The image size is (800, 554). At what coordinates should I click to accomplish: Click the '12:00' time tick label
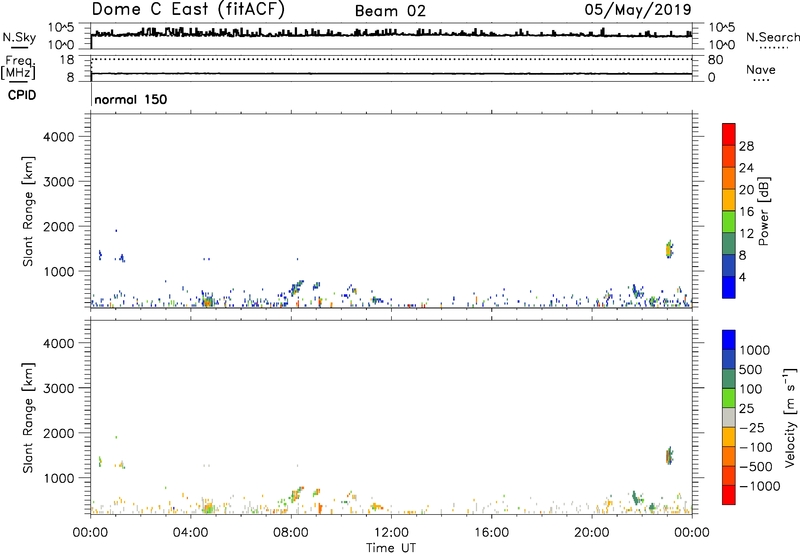point(391,533)
